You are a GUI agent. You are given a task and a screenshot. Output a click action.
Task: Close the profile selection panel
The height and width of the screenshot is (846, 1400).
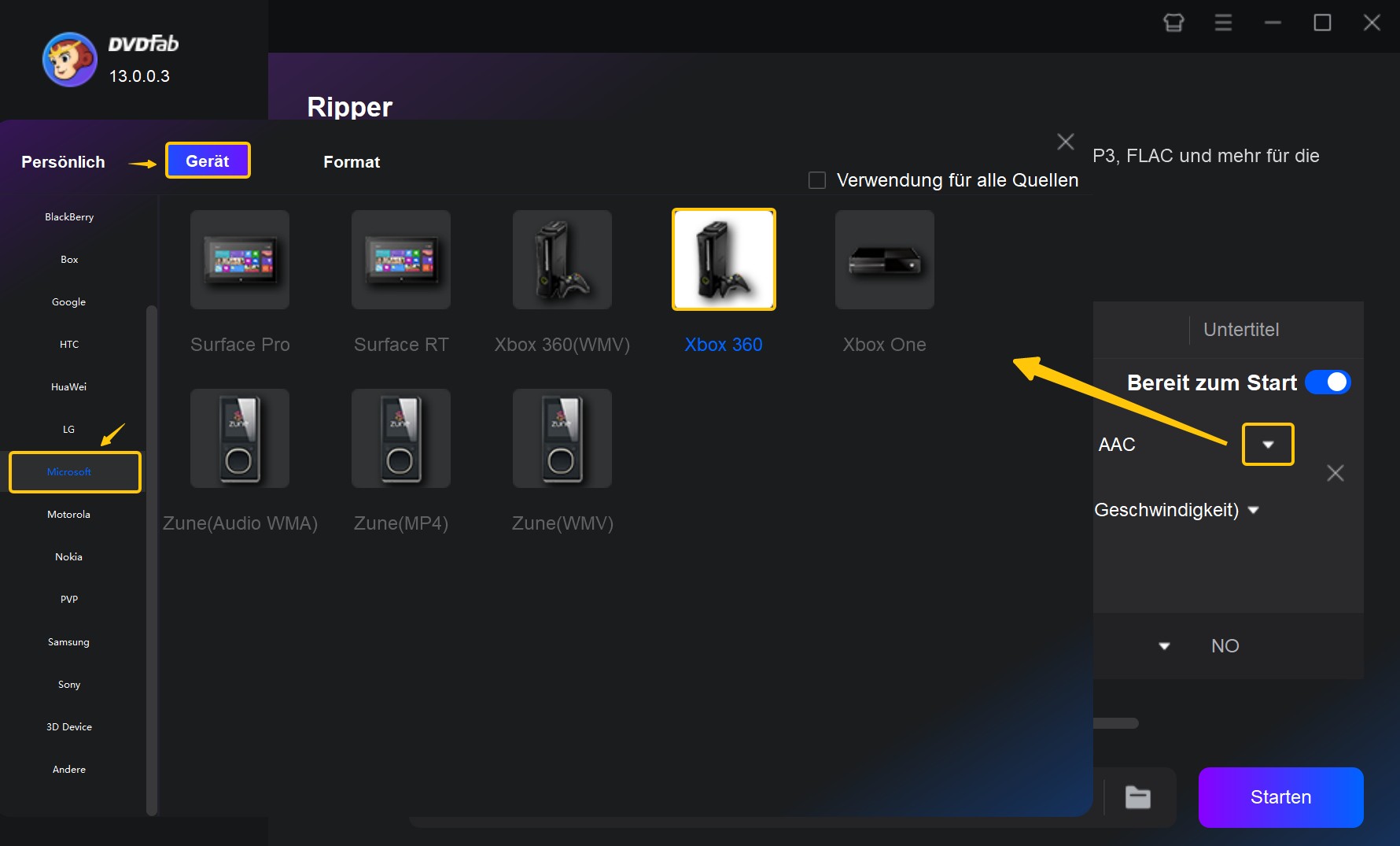tap(1066, 142)
